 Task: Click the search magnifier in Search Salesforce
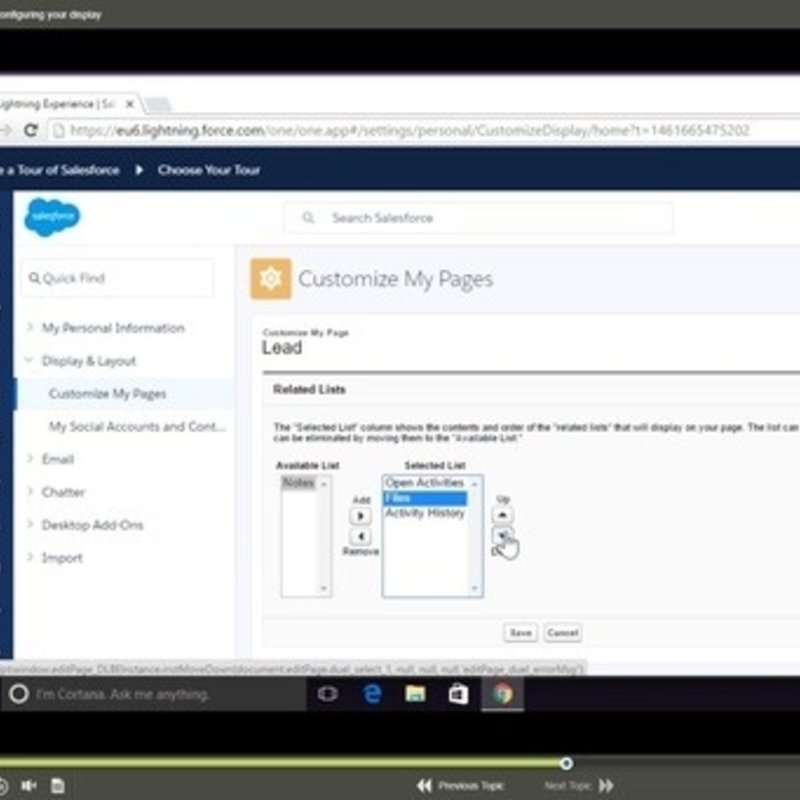[x=308, y=218]
